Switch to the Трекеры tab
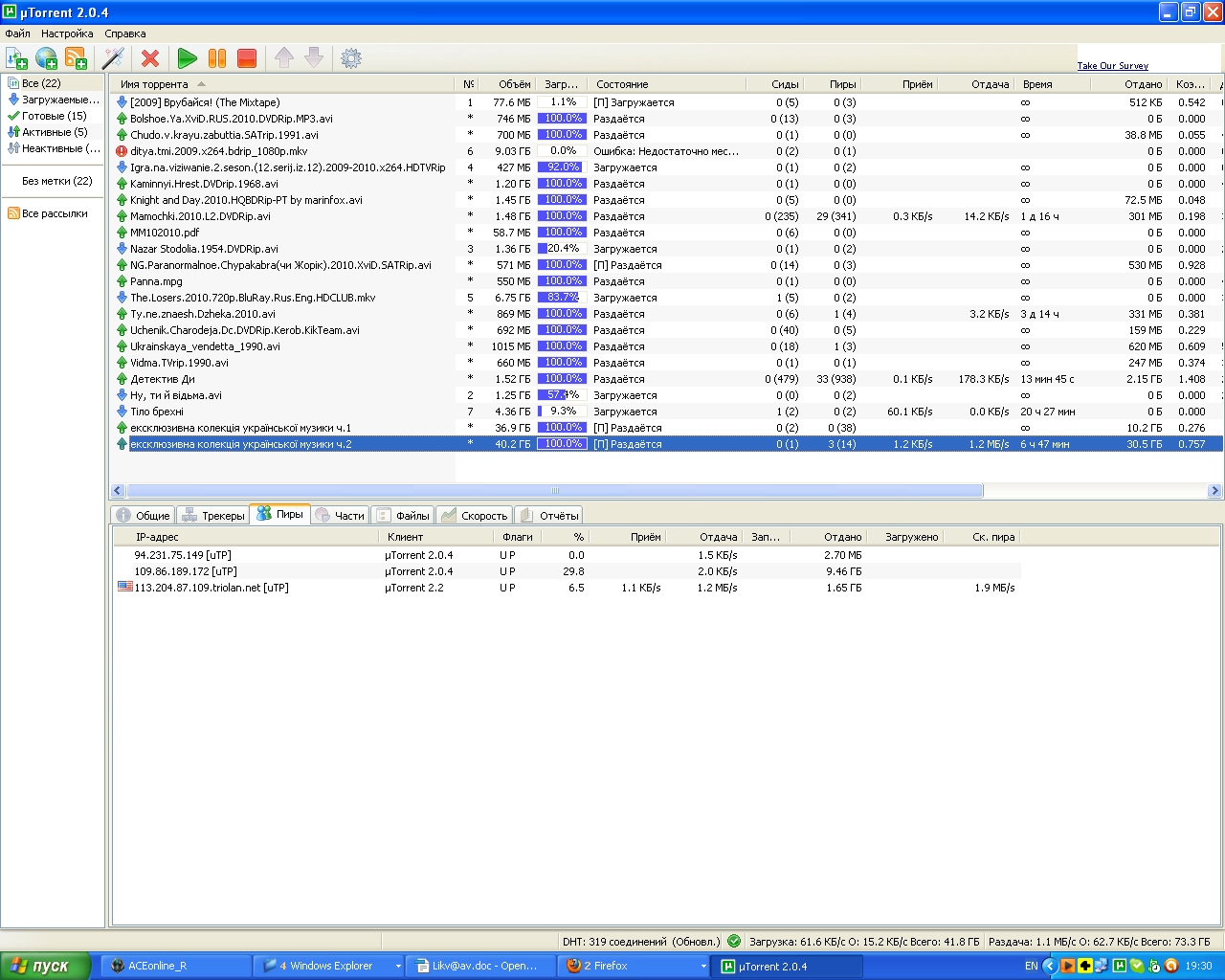The image size is (1225, 980). pos(213,515)
